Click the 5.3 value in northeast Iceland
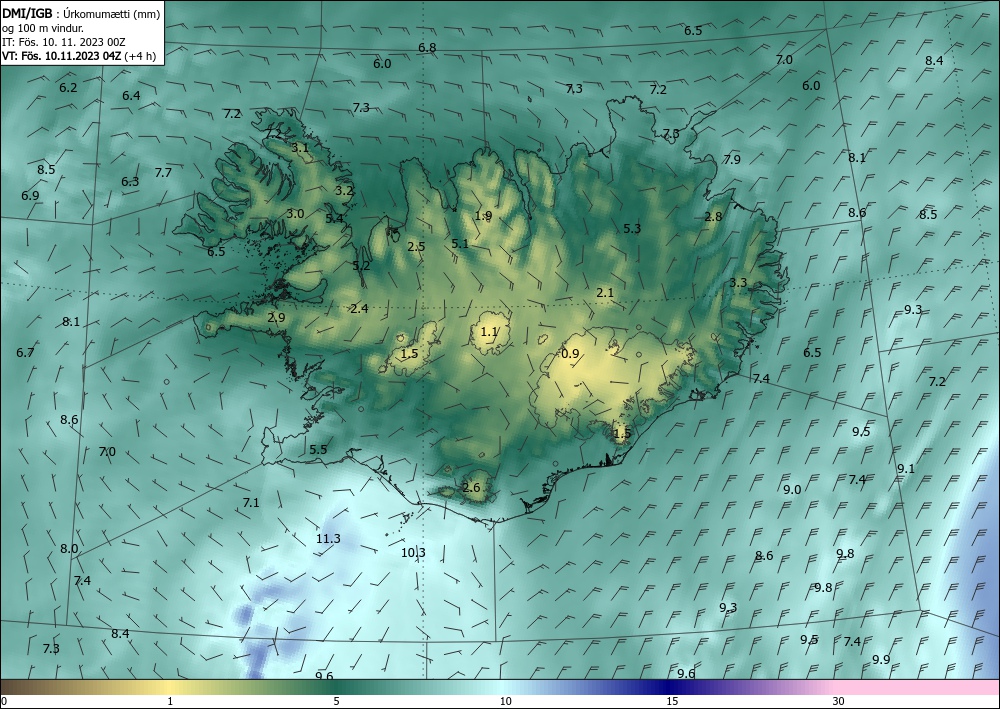 [x=632, y=228]
